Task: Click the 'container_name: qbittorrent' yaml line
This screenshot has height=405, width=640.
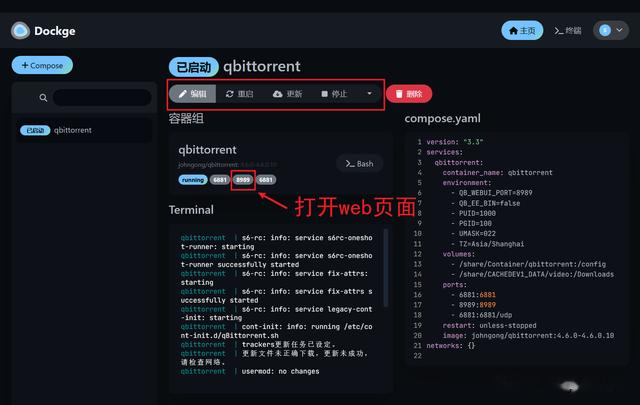Action: pyautogui.click(x=497, y=173)
